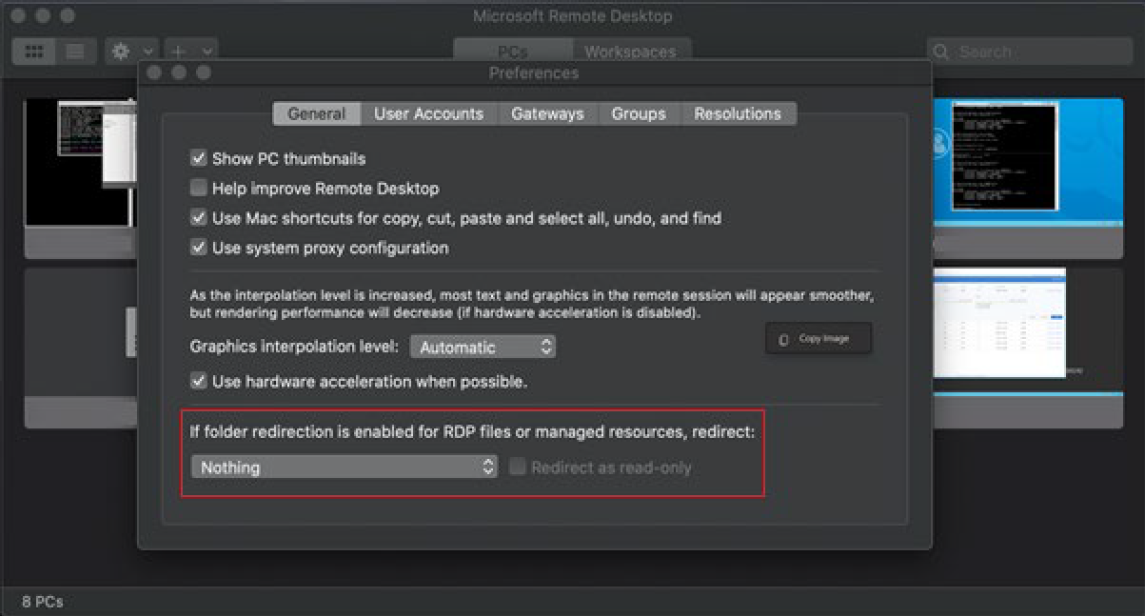Viewport: 1145px width, 616px height.
Task: Open the User Accounts preferences tab
Action: 429,114
